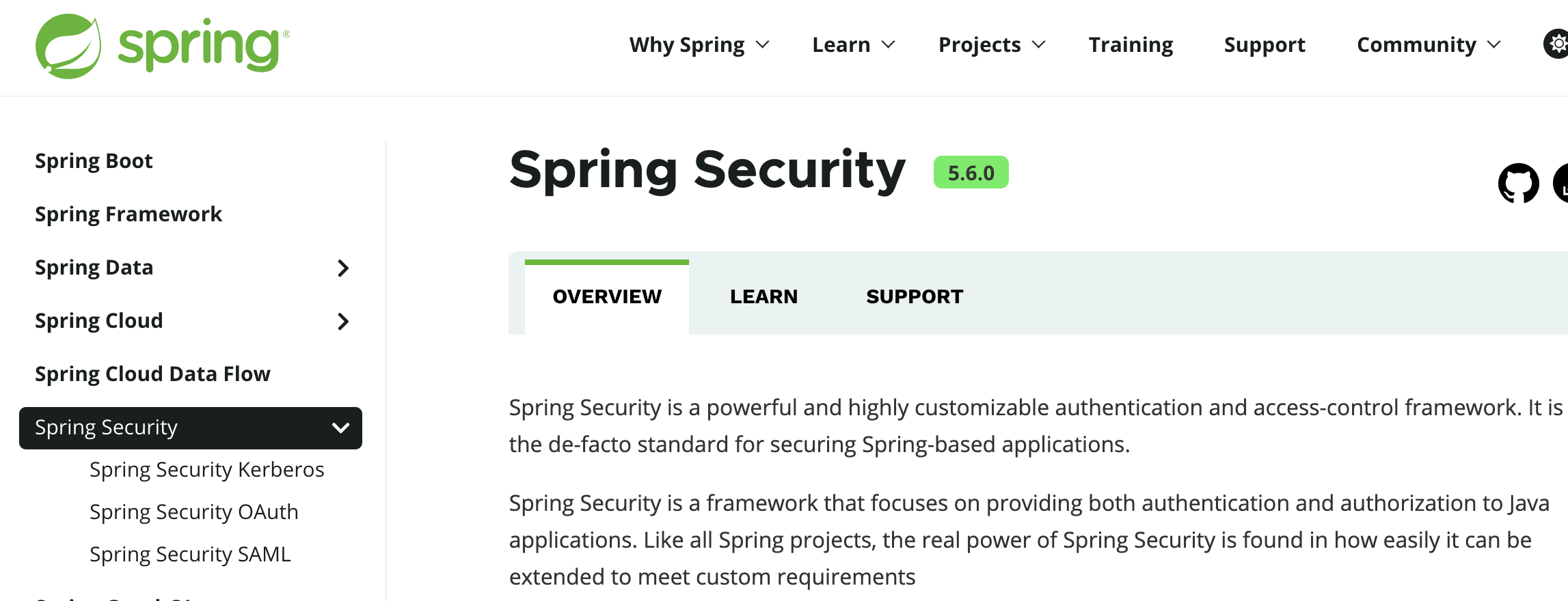This screenshot has width=1568, height=601.
Task: Open the Community dropdown menu
Action: point(1428,45)
